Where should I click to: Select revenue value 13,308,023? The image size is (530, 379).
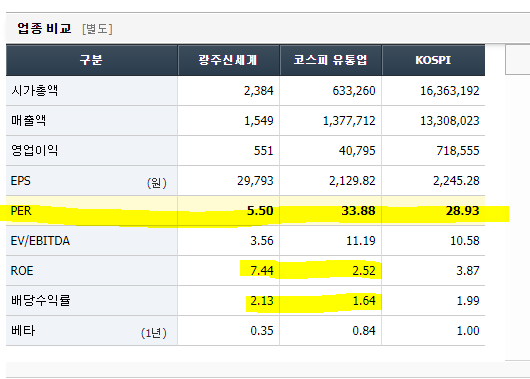click(450, 121)
